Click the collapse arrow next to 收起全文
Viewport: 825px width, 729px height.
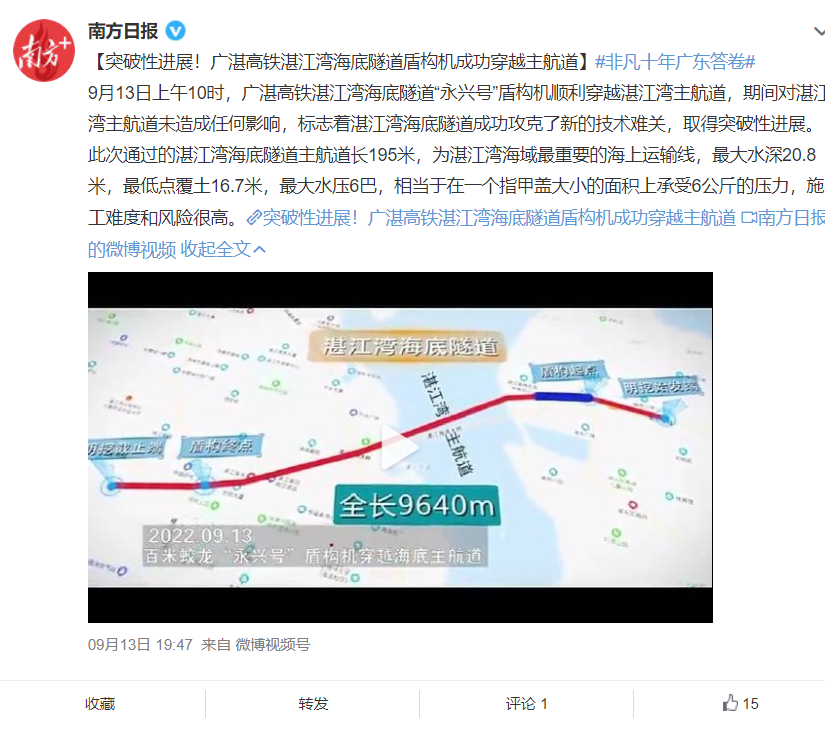click(x=259, y=250)
